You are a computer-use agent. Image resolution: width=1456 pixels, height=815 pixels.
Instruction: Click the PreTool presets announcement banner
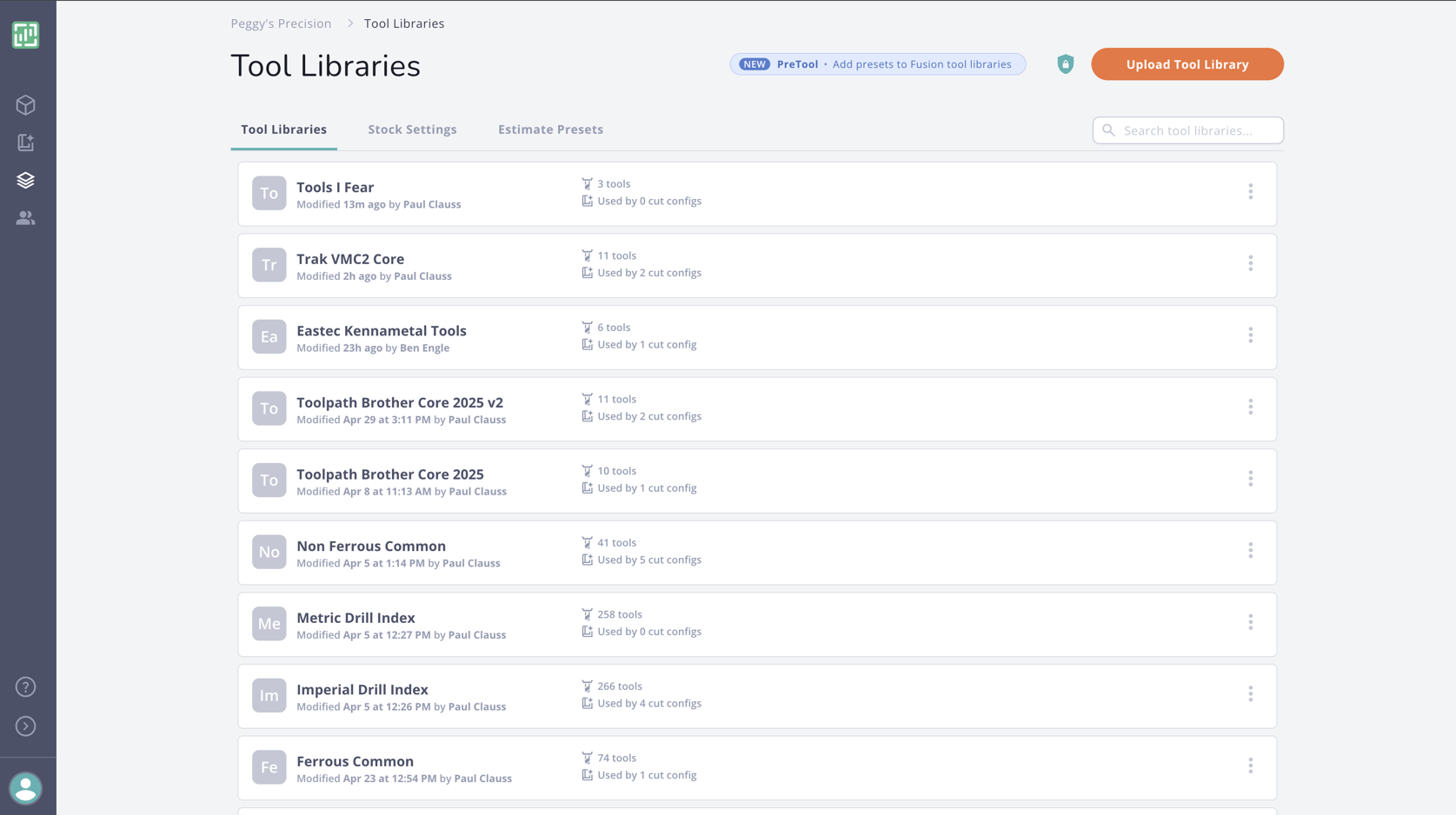[877, 63]
